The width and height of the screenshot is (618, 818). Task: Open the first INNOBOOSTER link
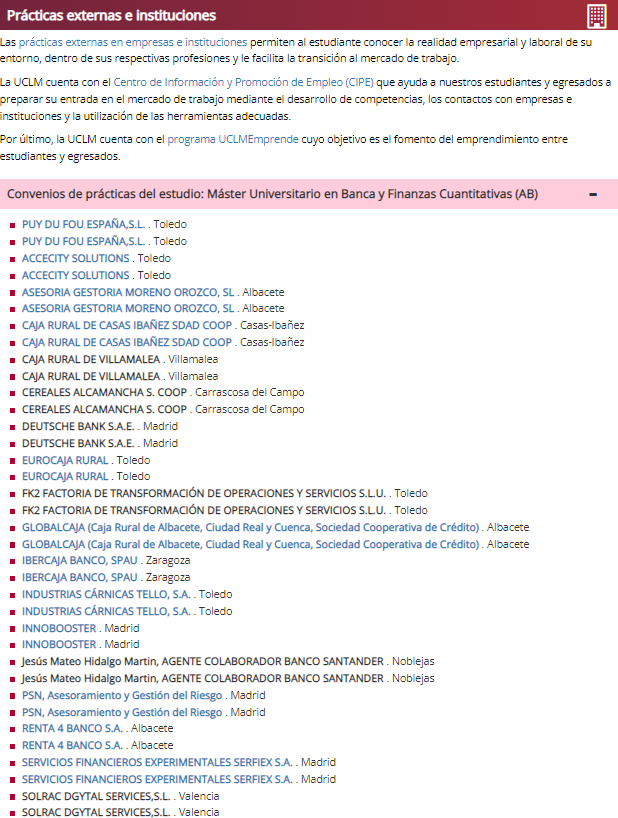point(59,629)
